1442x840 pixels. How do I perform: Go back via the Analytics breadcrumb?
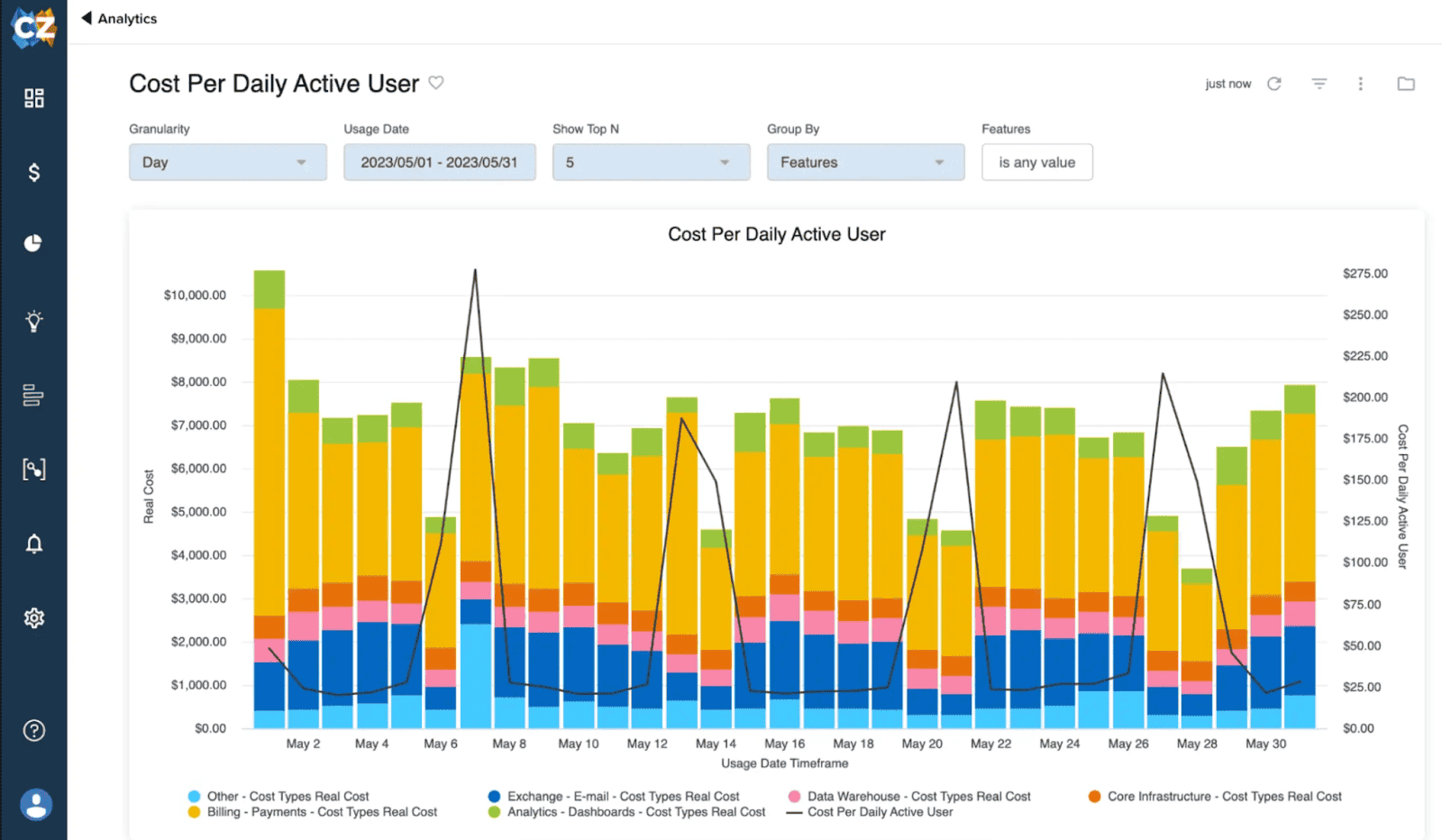pyautogui.click(x=120, y=17)
